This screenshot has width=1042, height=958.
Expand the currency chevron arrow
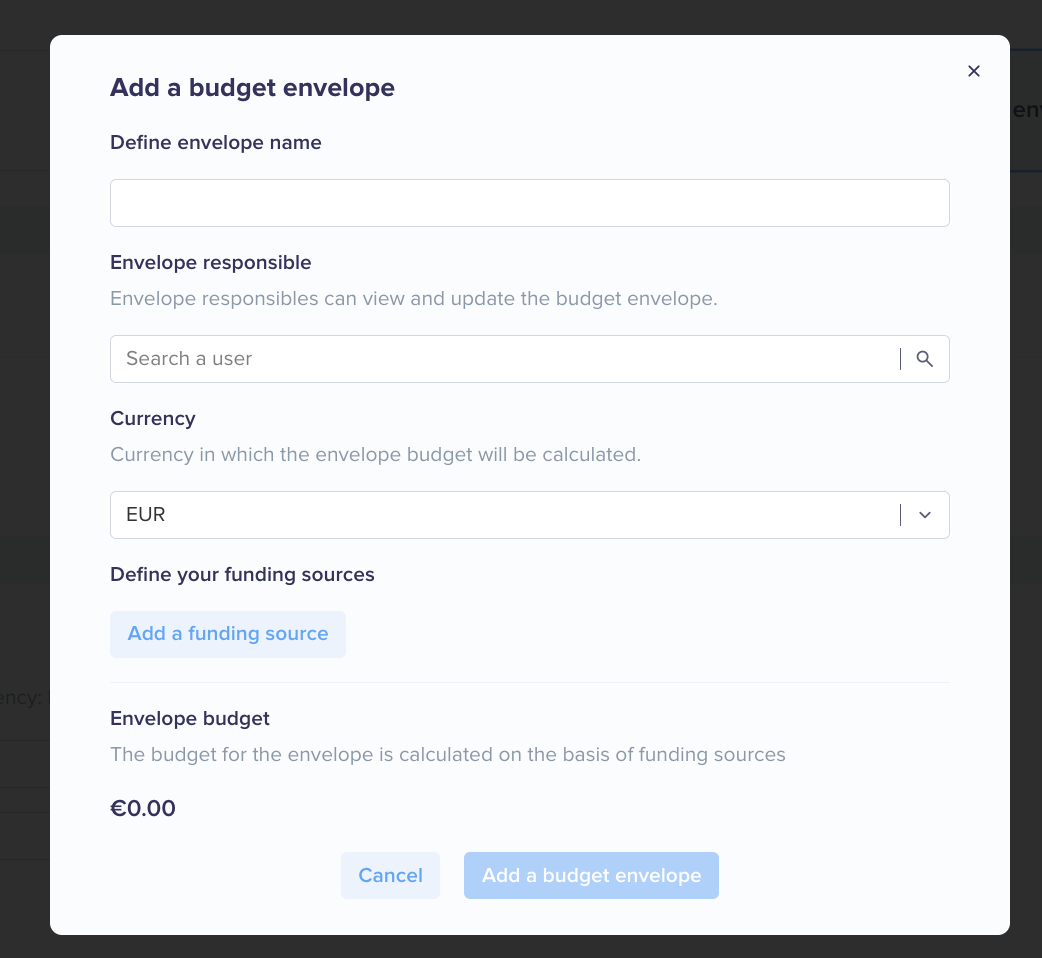[x=924, y=515]
